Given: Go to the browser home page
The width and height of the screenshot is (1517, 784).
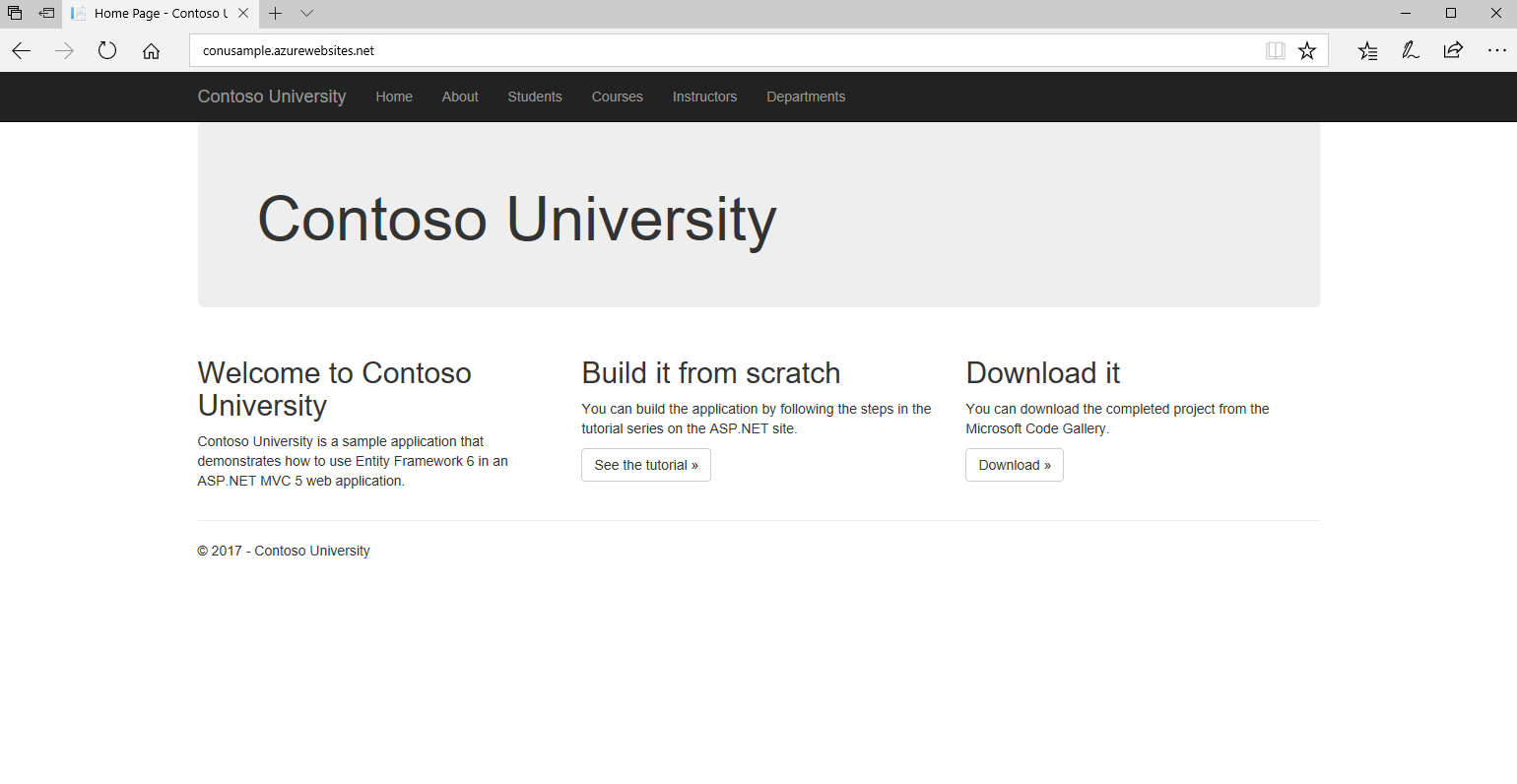Looking at the screenshot, I should coord(151,50).
